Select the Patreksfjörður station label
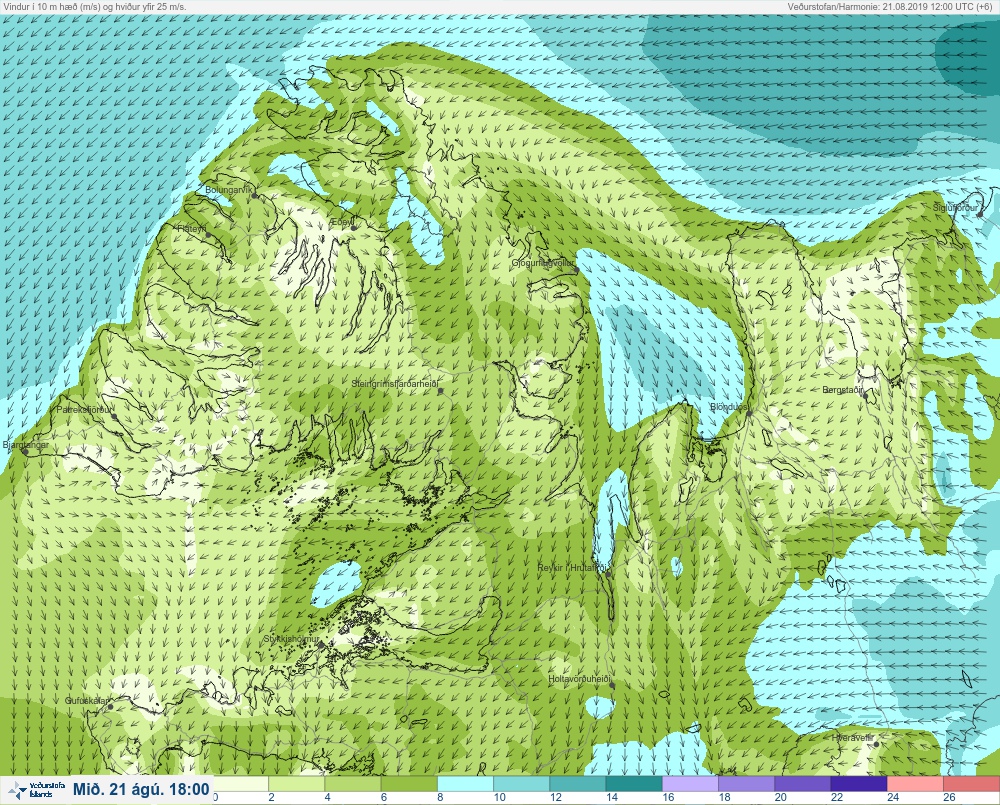The image size is (1000, 805). (x=84, y=410)
